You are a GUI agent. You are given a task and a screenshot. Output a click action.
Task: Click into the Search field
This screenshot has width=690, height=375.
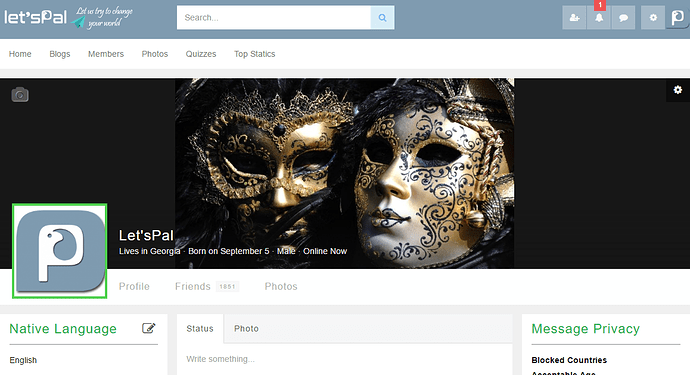point(274,18)
